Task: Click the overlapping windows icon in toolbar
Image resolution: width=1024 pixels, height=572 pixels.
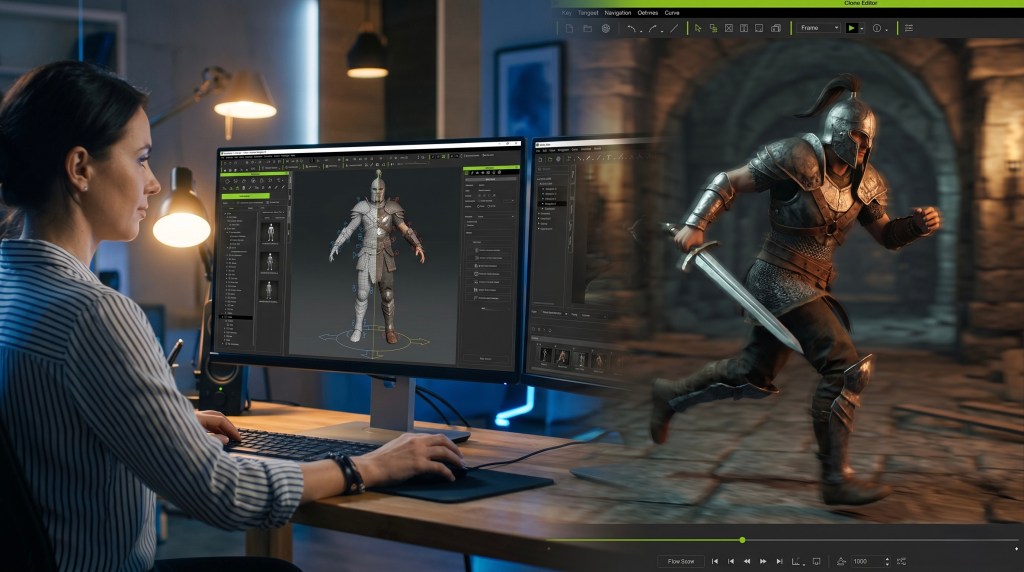Action: pyautogui.click(x=776, y=28)
